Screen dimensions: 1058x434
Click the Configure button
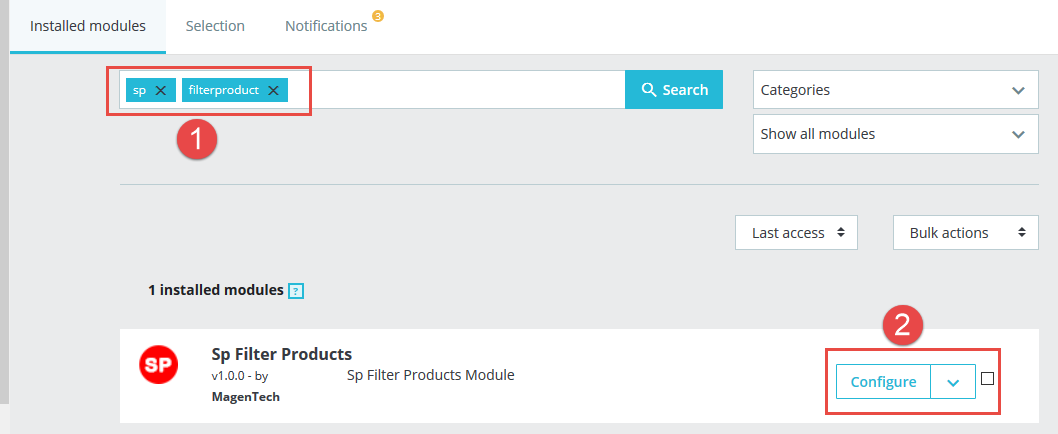point(883,382)
